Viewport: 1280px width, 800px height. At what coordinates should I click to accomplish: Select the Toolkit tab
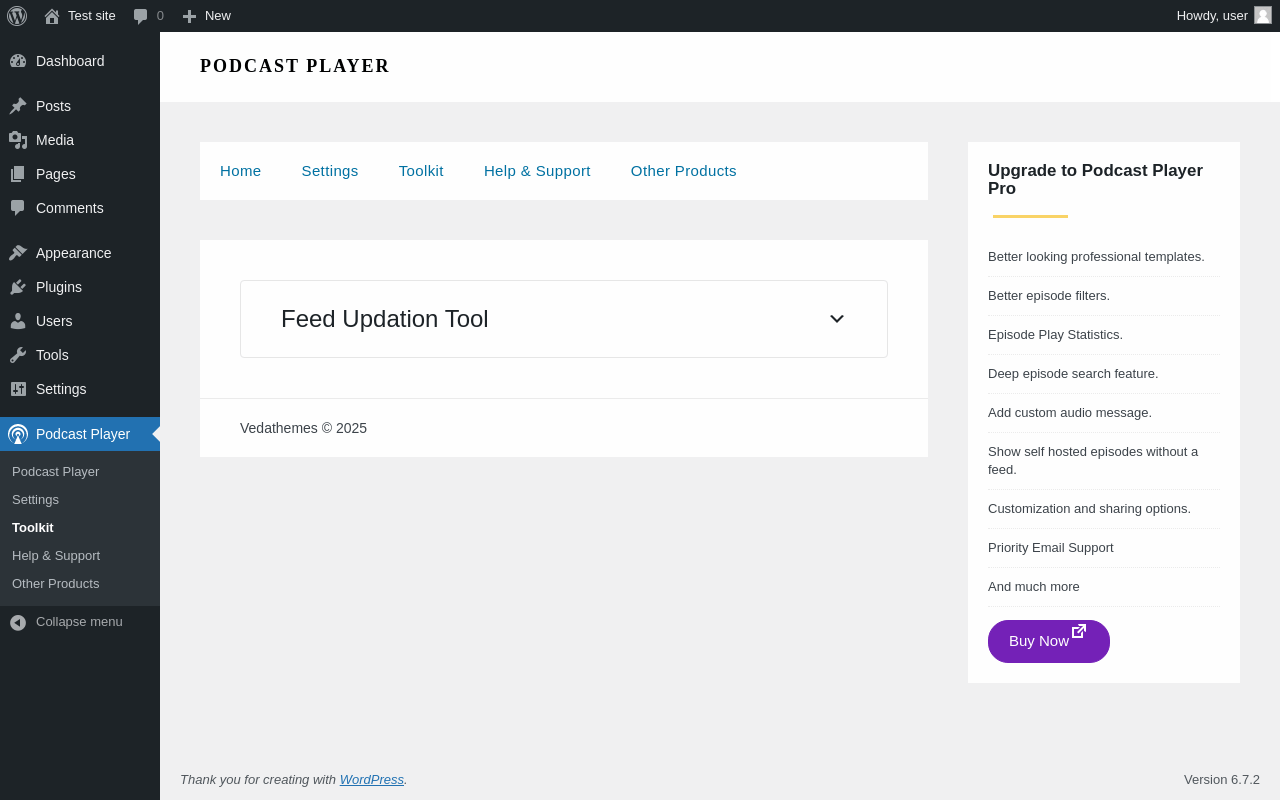421,171
